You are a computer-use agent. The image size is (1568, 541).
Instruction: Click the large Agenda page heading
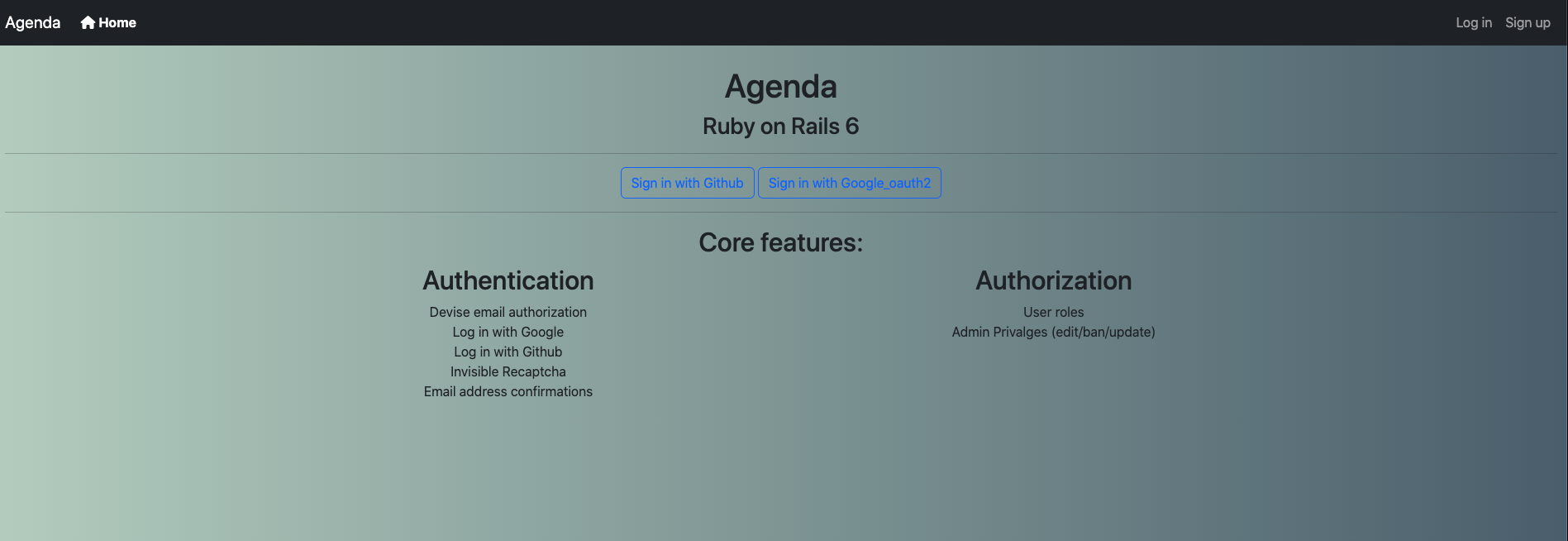pyautogui.click(x=780, y=87)
